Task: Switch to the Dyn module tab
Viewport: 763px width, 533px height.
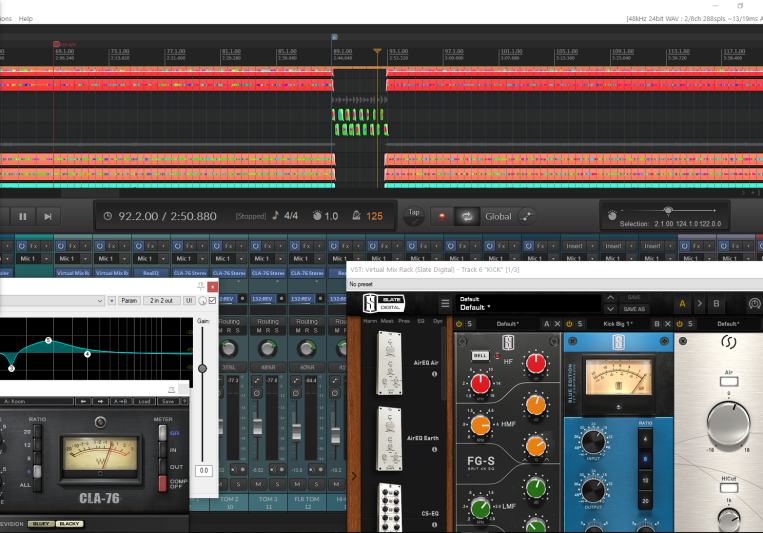Action: point(438,321)
